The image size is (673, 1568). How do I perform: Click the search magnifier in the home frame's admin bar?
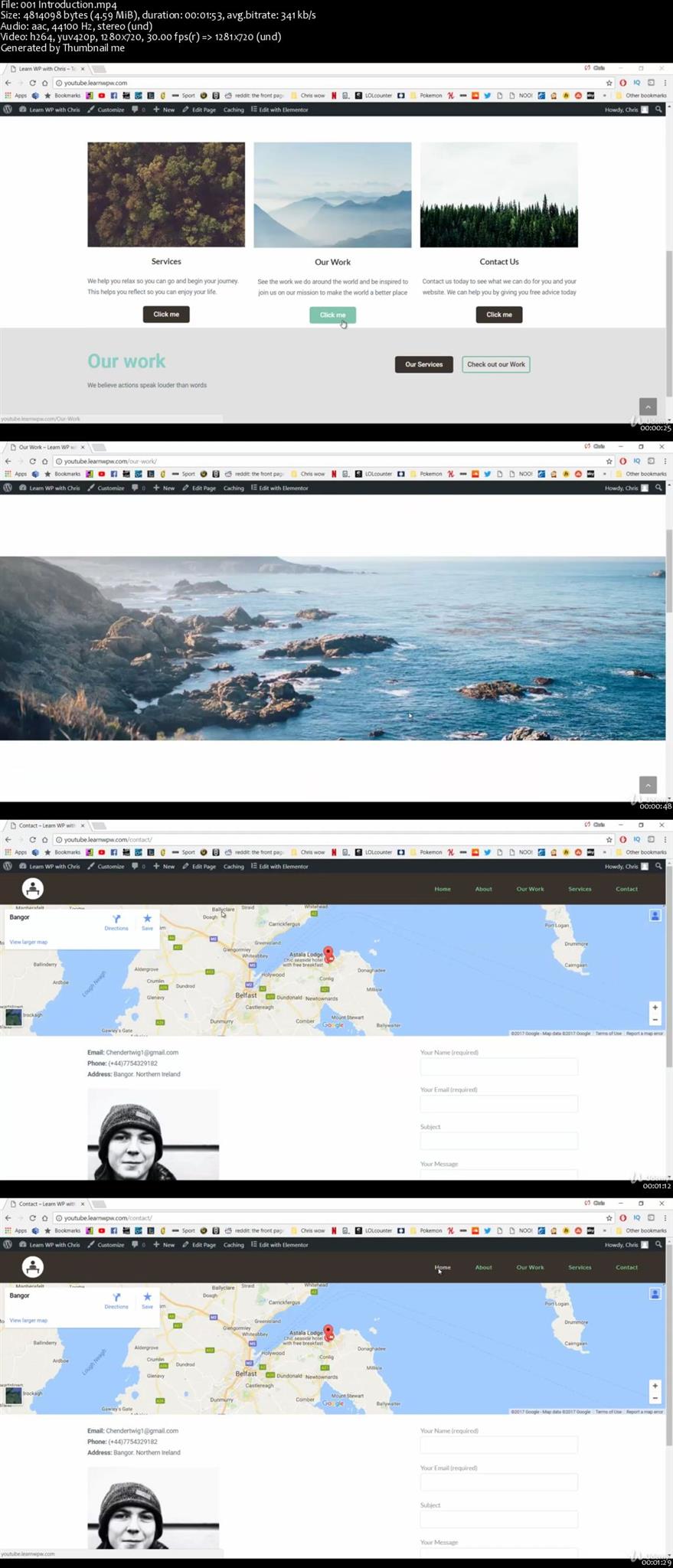[x=658, y=109]
